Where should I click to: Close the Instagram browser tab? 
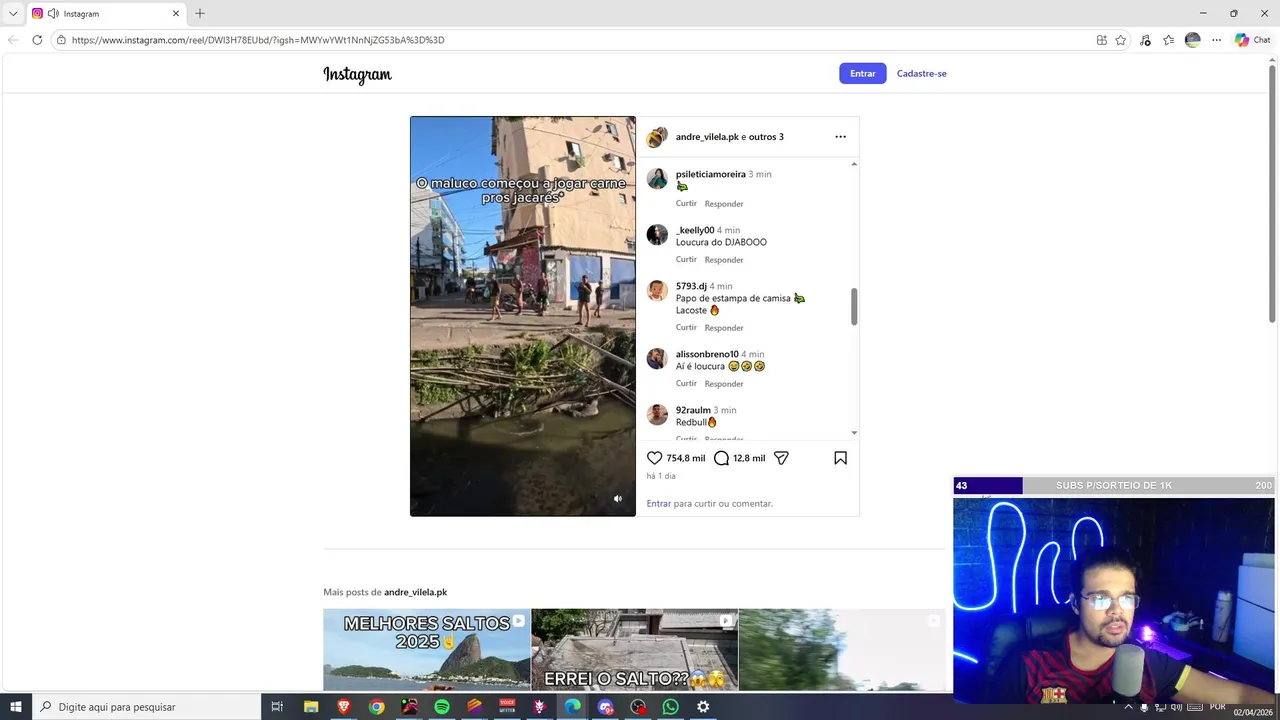coord(176,14)
